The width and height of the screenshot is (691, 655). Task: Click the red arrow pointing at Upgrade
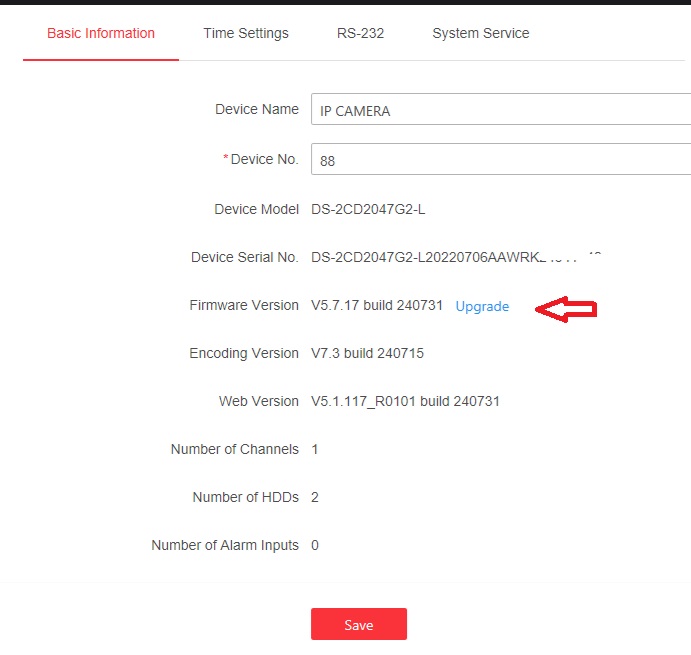point(566,310)
